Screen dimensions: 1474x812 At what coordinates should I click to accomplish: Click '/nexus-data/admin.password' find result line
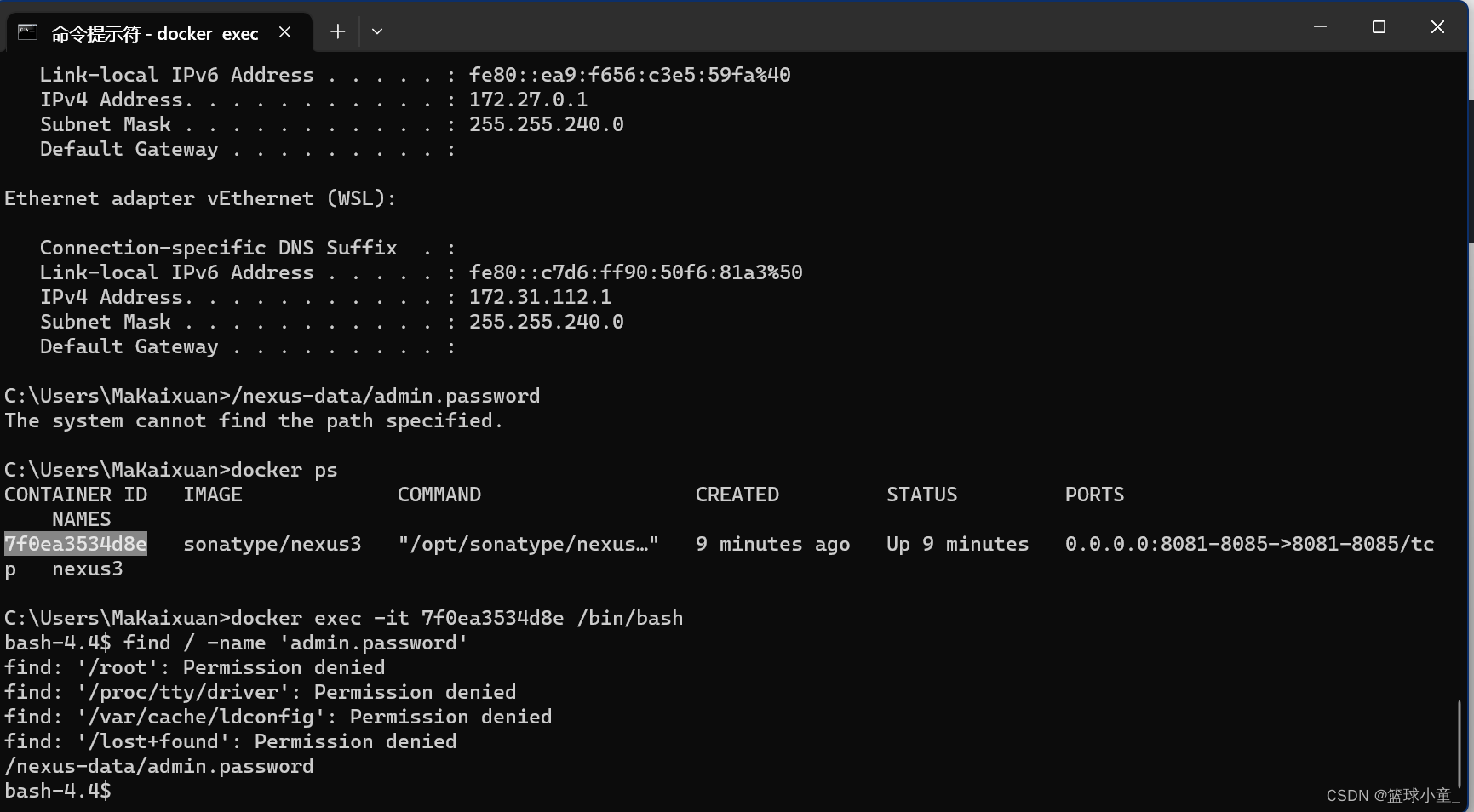(x=159, y=766)
